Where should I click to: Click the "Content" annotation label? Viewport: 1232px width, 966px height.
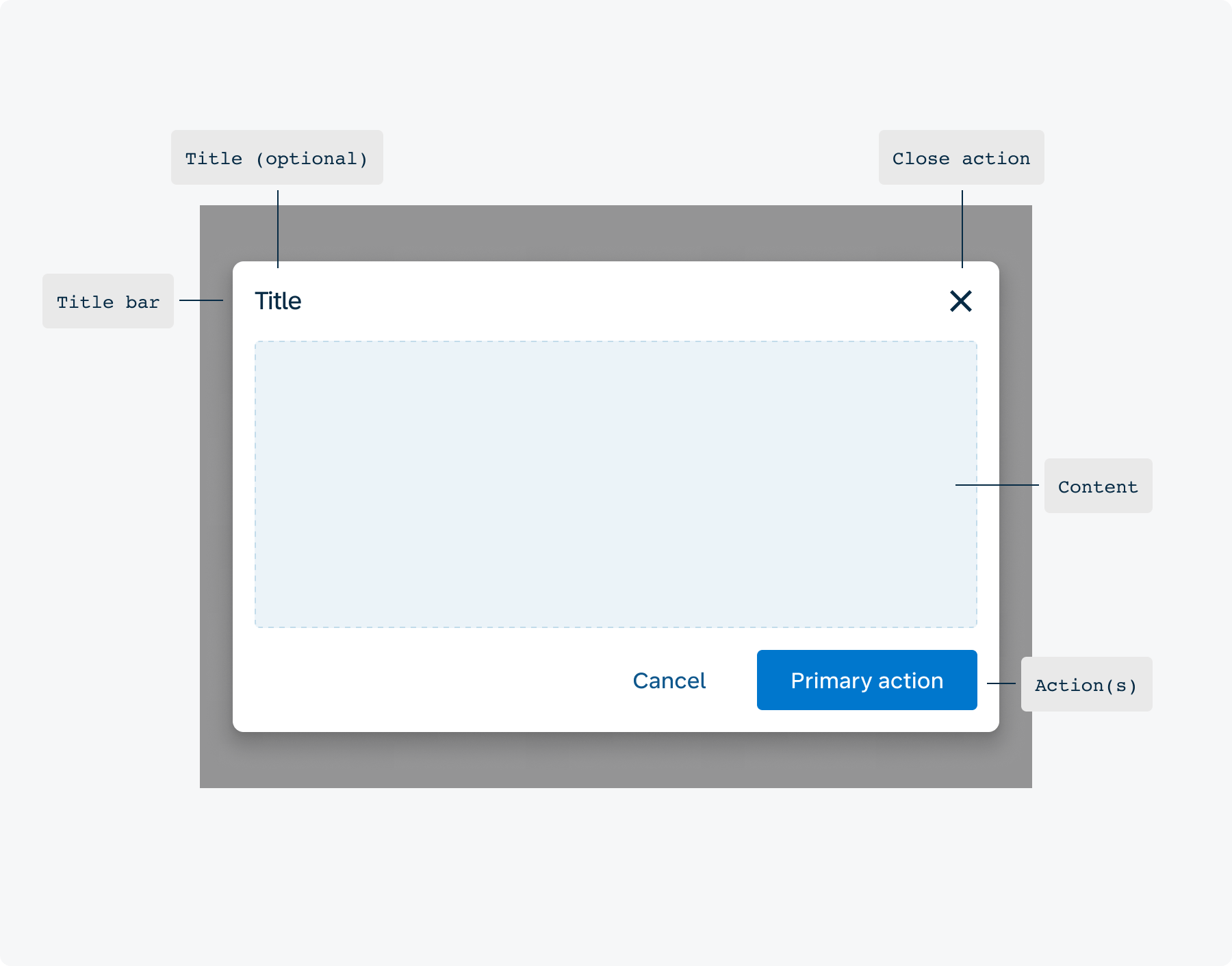click(x=1099, y=486)
